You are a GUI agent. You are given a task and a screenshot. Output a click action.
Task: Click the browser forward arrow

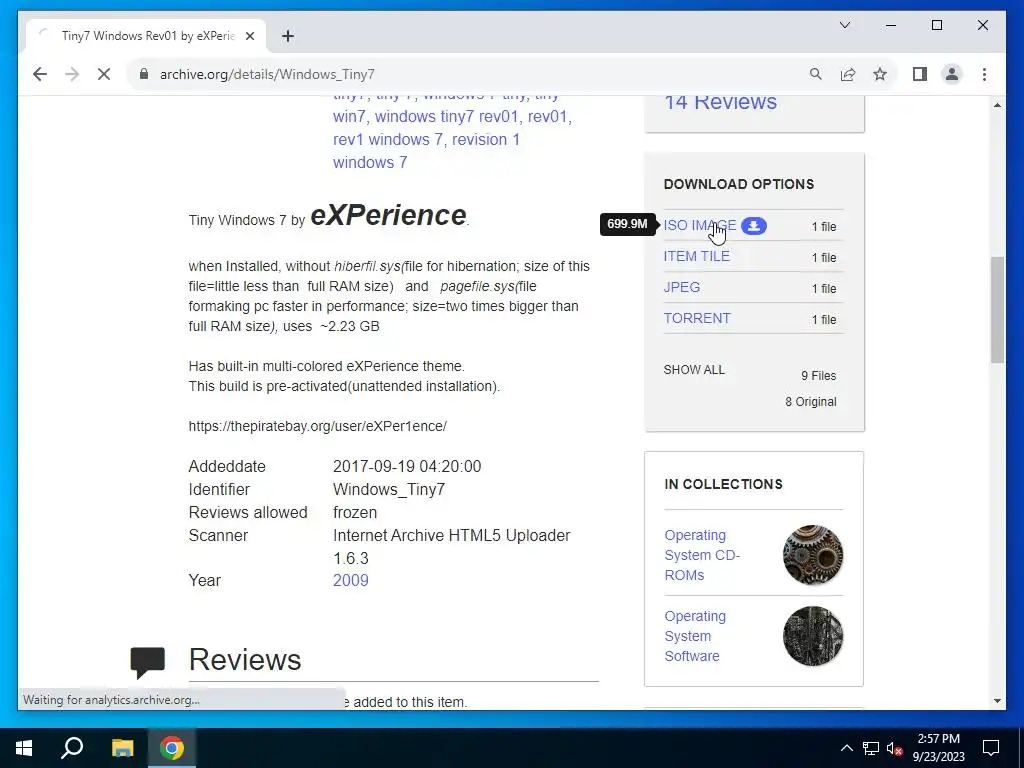click(x=72, y=74)
